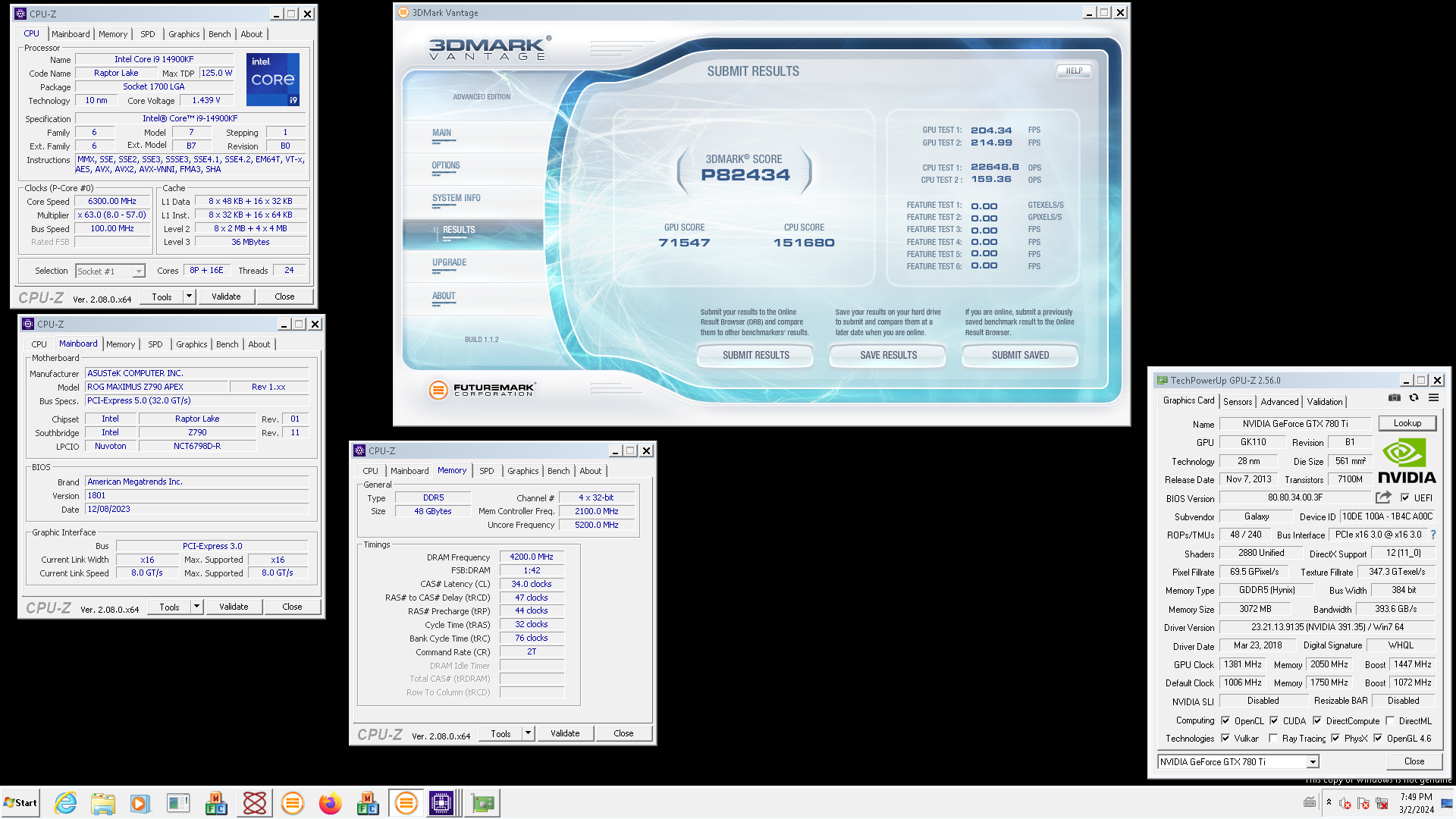This screenshot has height=819, width=1456.
Task: Click the Futuremark Corporation logo
Action: (x=482, y=390)
